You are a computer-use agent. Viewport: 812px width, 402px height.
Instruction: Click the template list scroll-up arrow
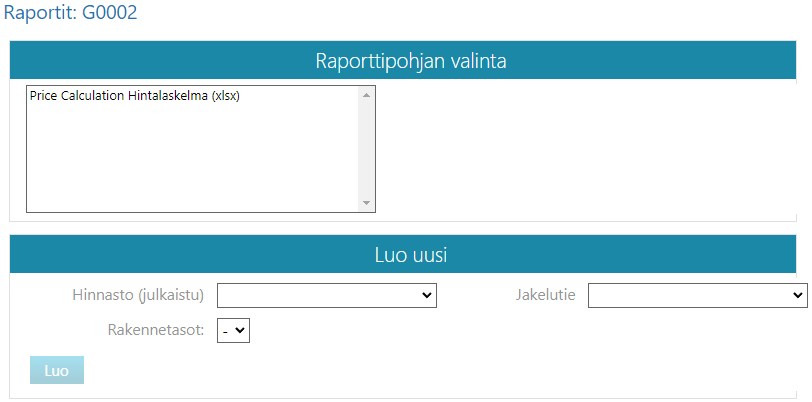pos(367,95)
